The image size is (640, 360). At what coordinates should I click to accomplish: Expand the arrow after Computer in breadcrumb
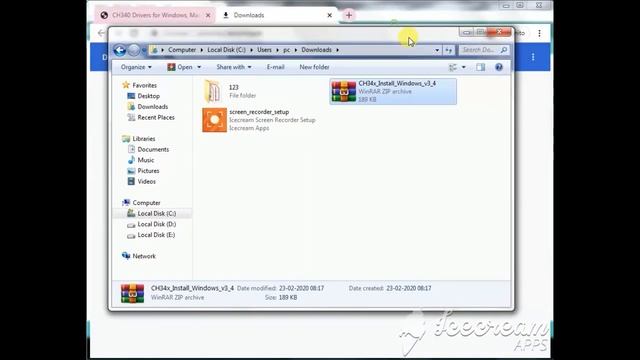point(202,50)
